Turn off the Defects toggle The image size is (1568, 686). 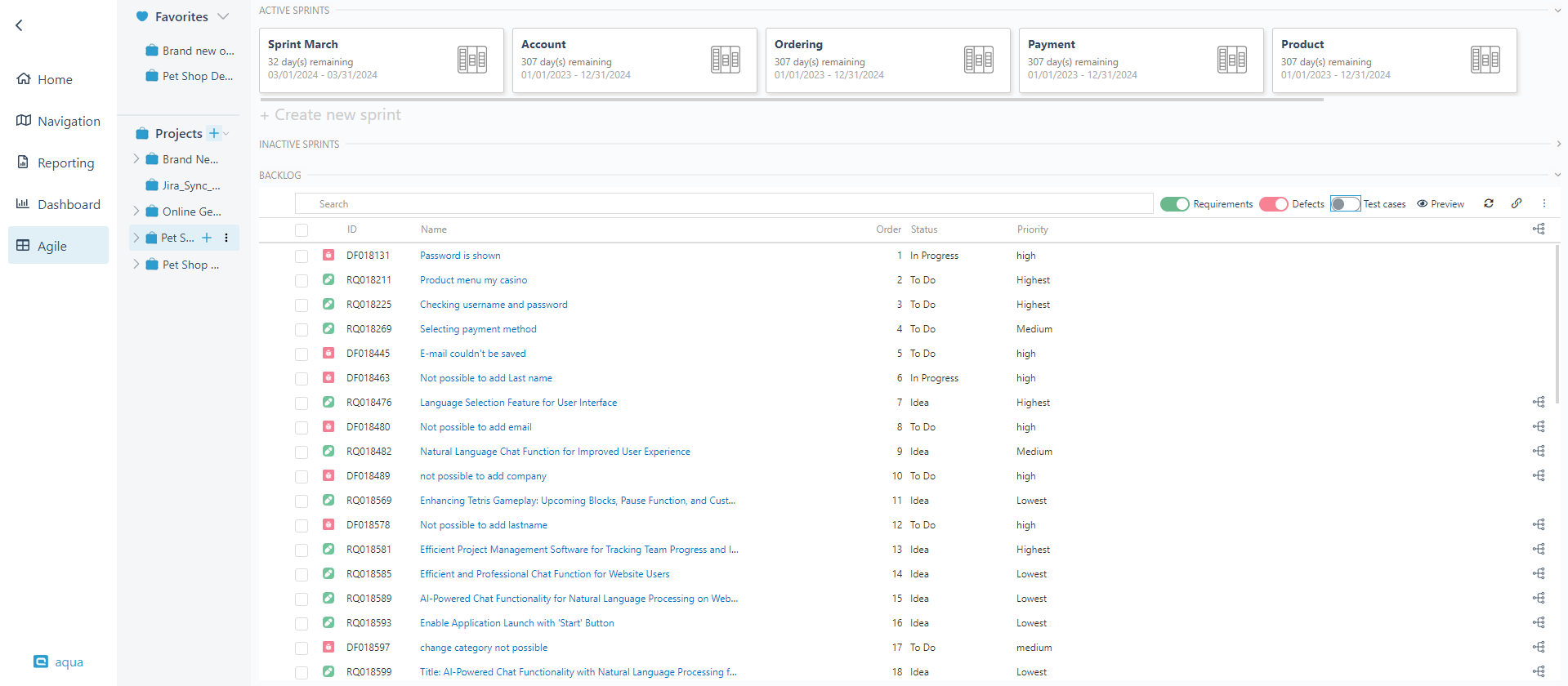point(1273,204)
